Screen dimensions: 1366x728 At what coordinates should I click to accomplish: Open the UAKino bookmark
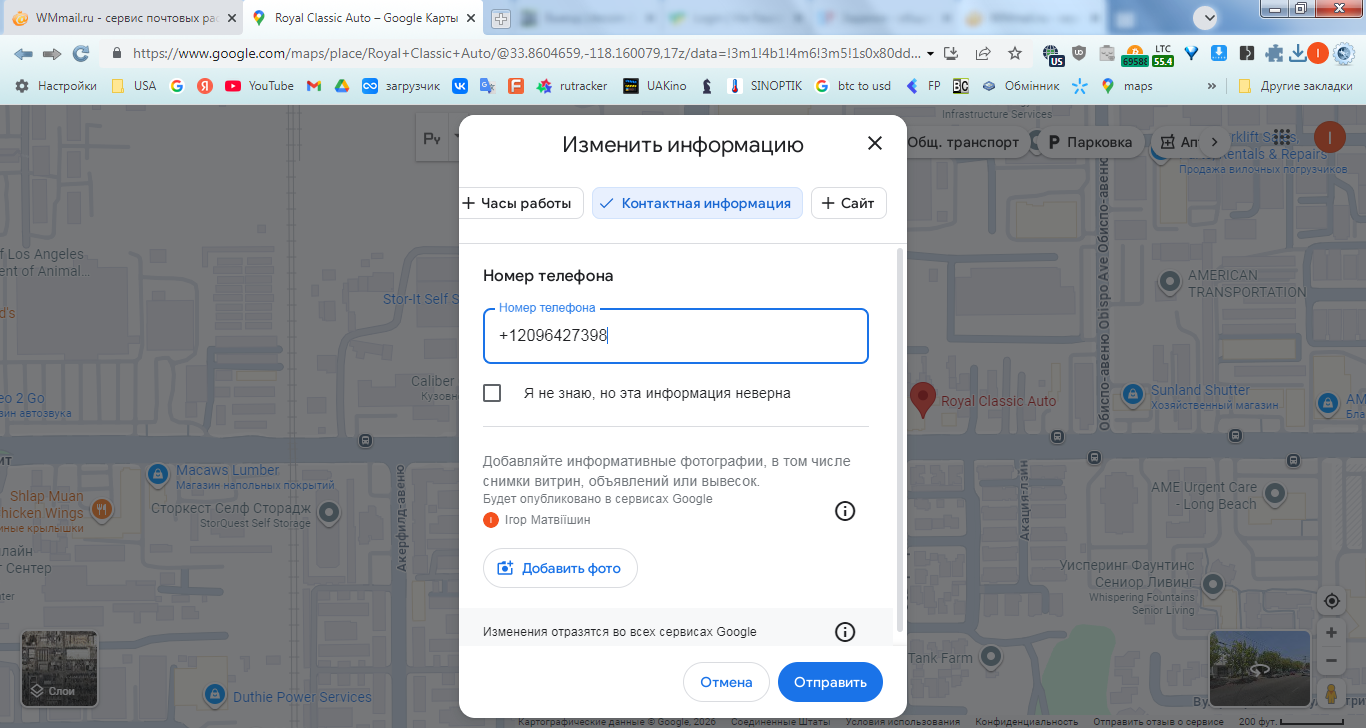[x=655, y=86]
